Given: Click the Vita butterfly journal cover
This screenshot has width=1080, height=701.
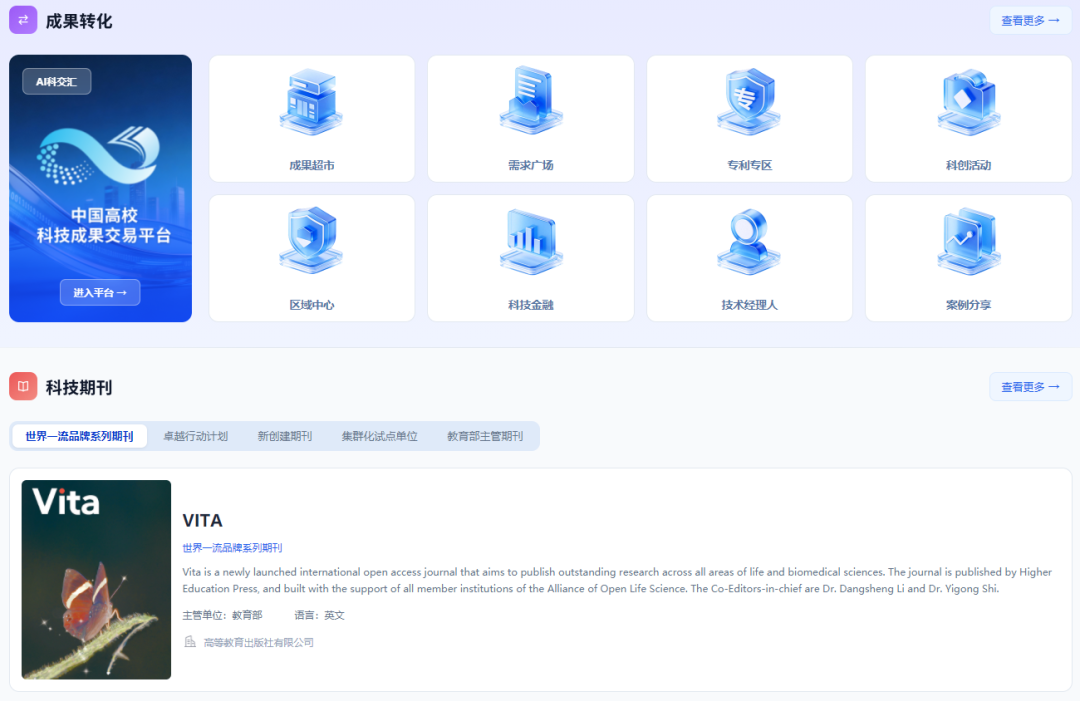Looking at the screenshot, I should point(96,580).
